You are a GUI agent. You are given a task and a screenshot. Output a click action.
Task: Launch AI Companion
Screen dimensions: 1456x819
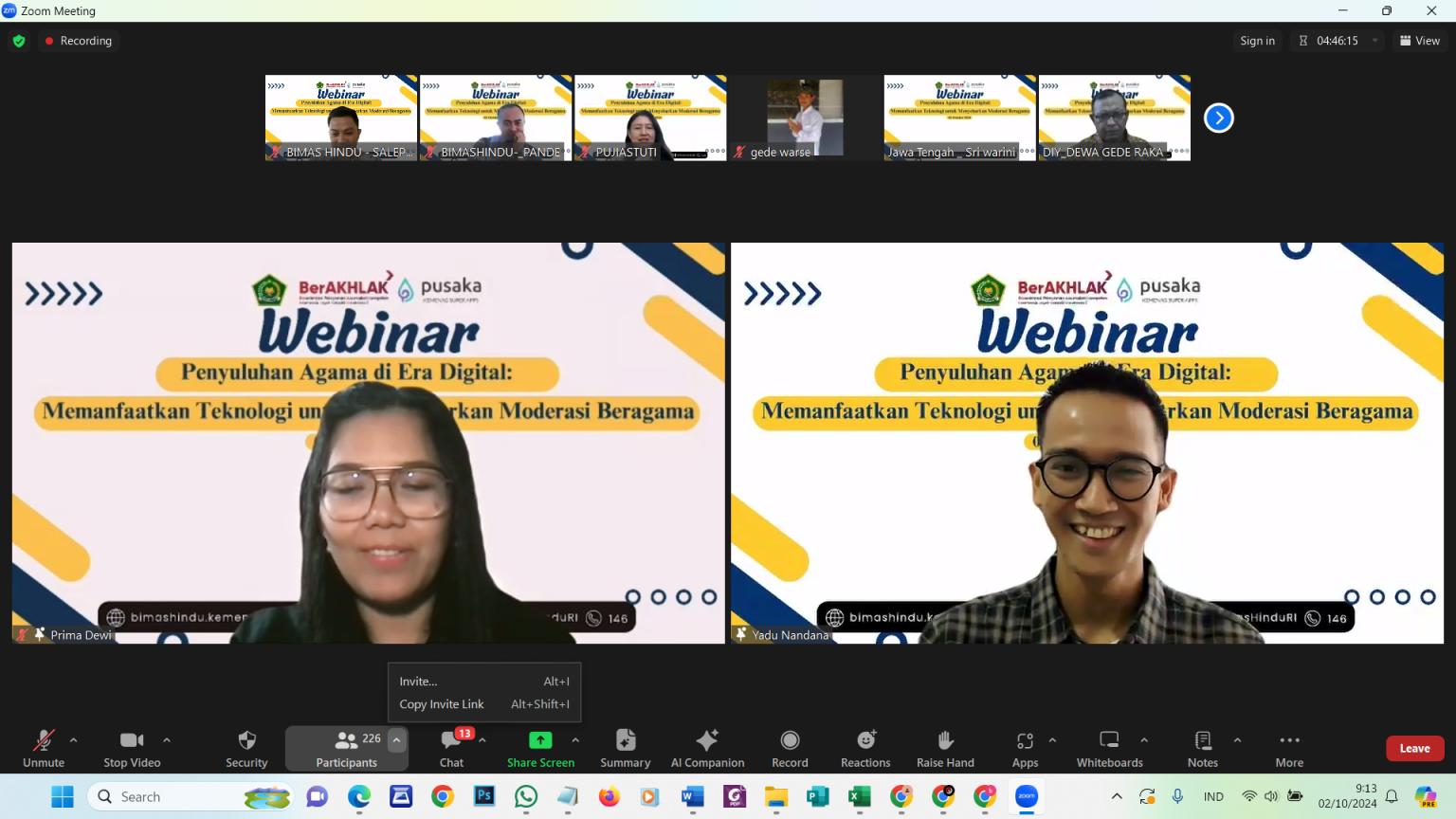[x=707, y=748]
